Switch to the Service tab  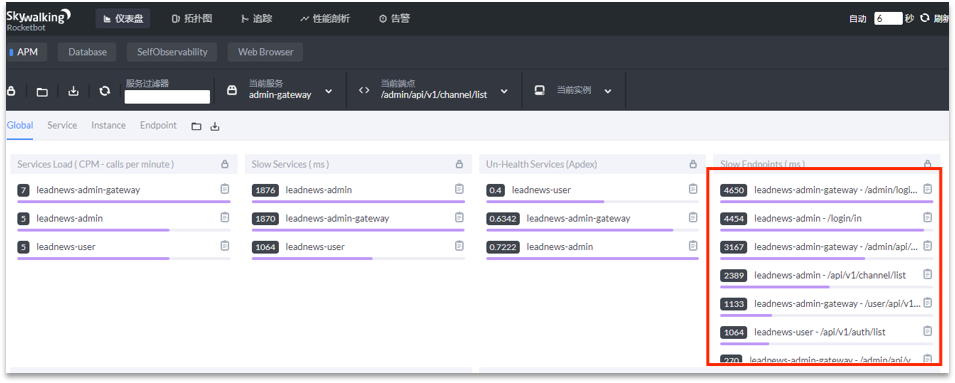coord(62,125)
